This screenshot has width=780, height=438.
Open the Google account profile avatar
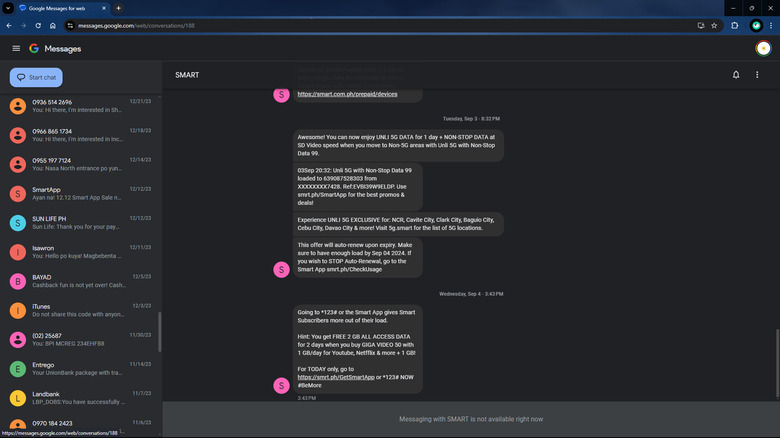(764, 48)
